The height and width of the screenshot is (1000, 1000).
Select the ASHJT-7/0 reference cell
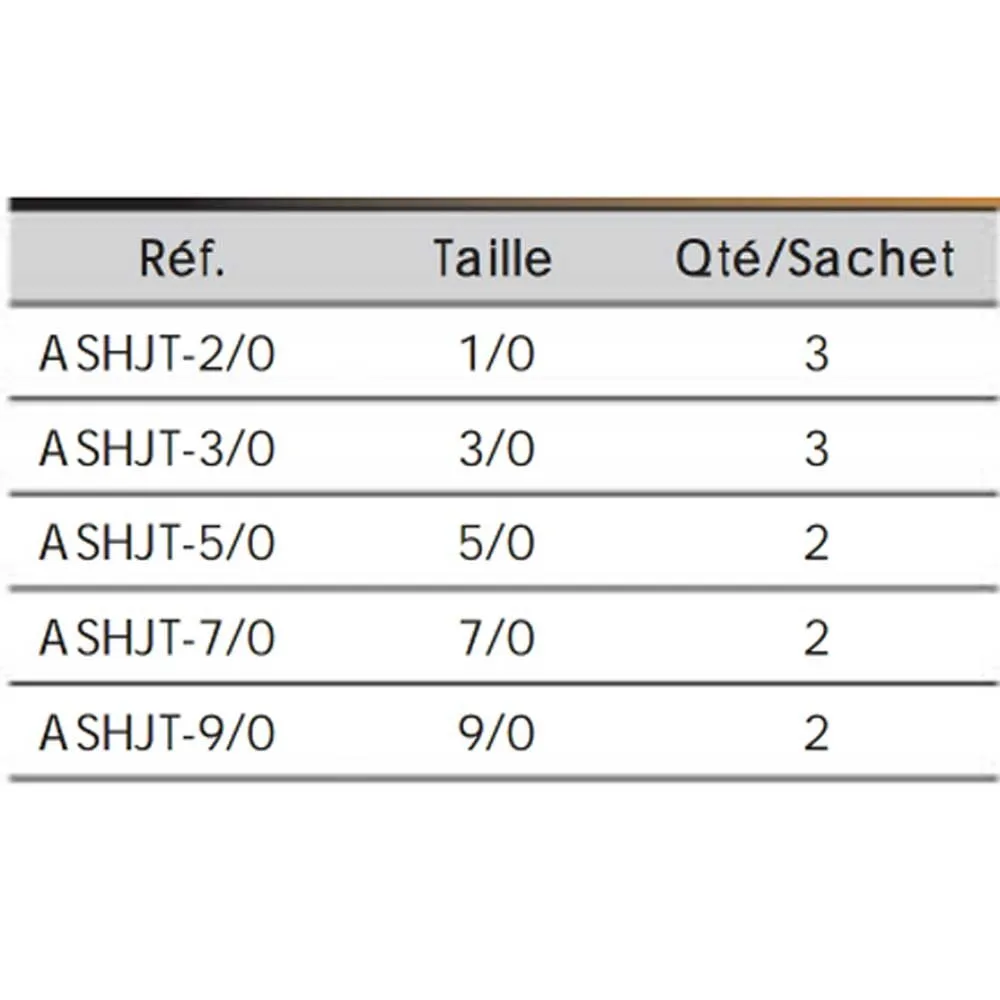157,640
